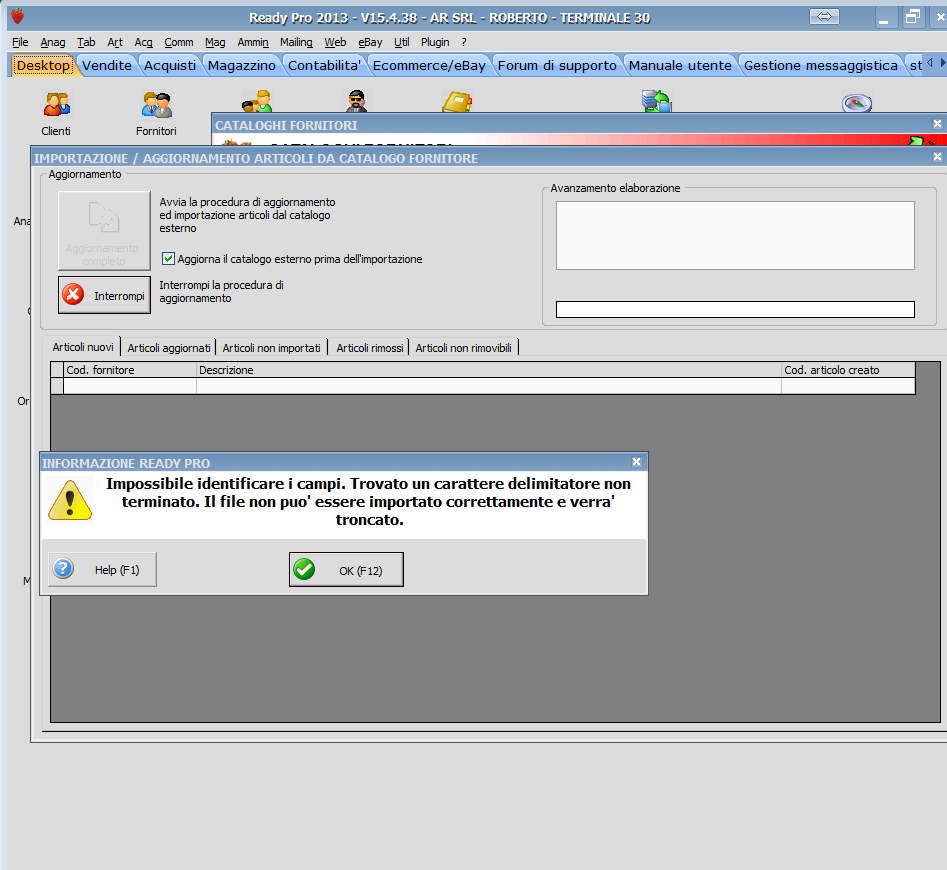This screenshot has width=947, height=870.
Task: Click the empty first row Descrizione cell
Action: (489, 386)
